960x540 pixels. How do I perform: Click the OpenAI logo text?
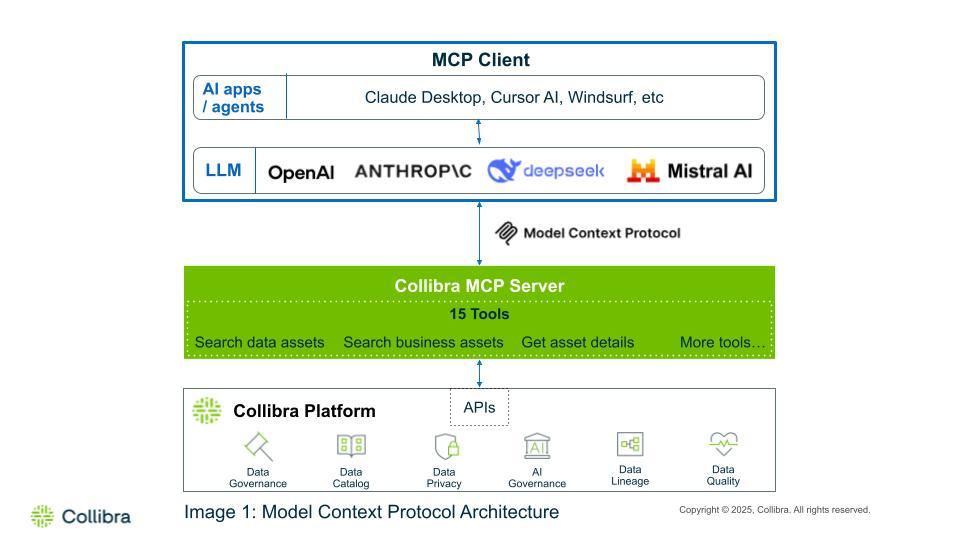coord(301,172)
